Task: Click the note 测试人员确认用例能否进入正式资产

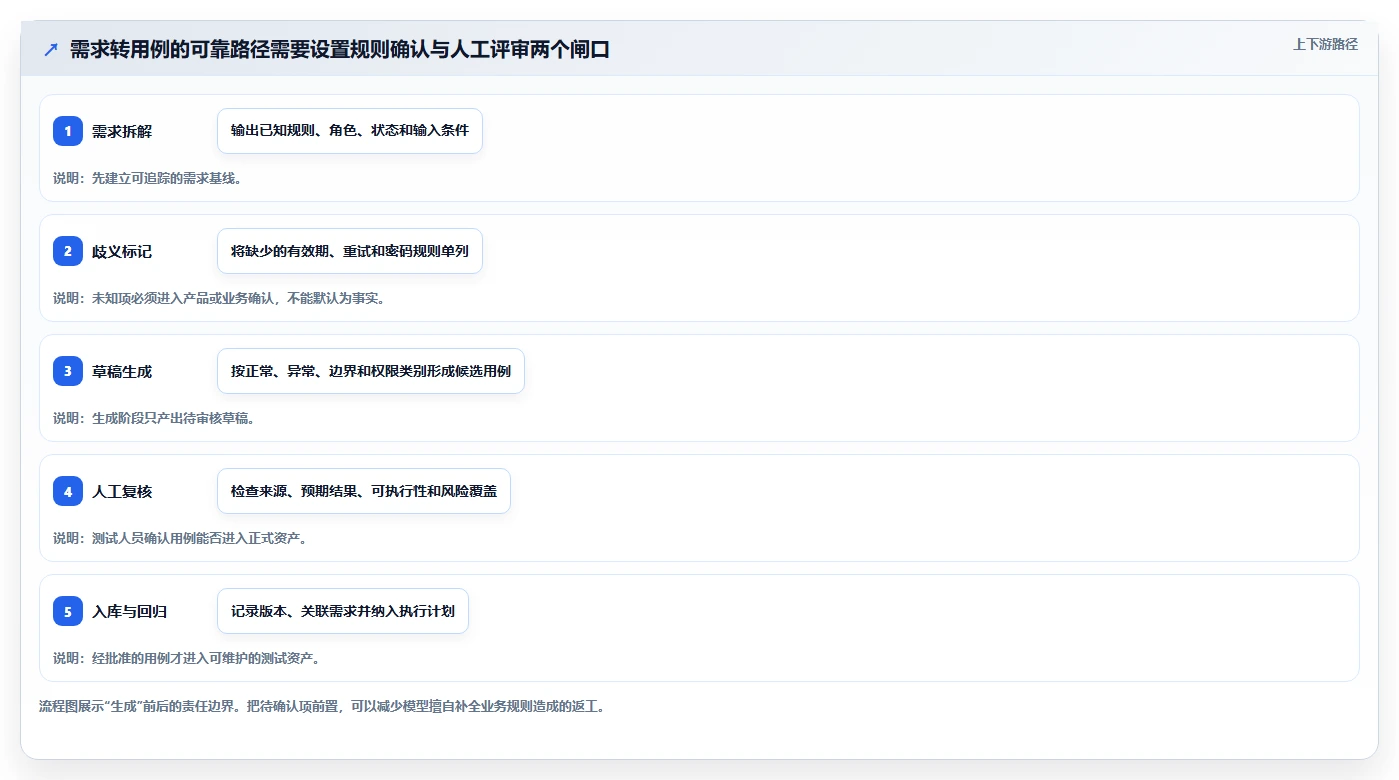Action: 180,538
